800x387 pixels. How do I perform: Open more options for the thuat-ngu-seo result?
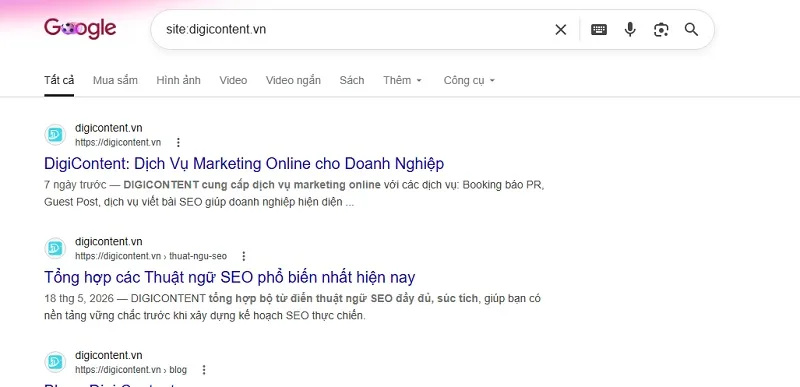click(x=244, y=256)
